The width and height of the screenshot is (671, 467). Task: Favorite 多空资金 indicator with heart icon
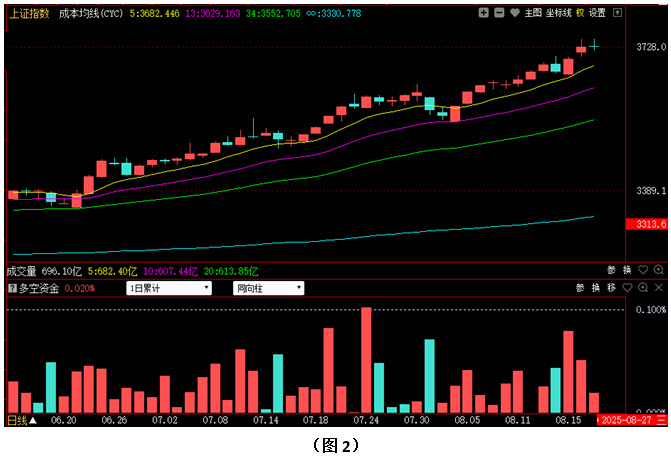[x=627, y=288]
